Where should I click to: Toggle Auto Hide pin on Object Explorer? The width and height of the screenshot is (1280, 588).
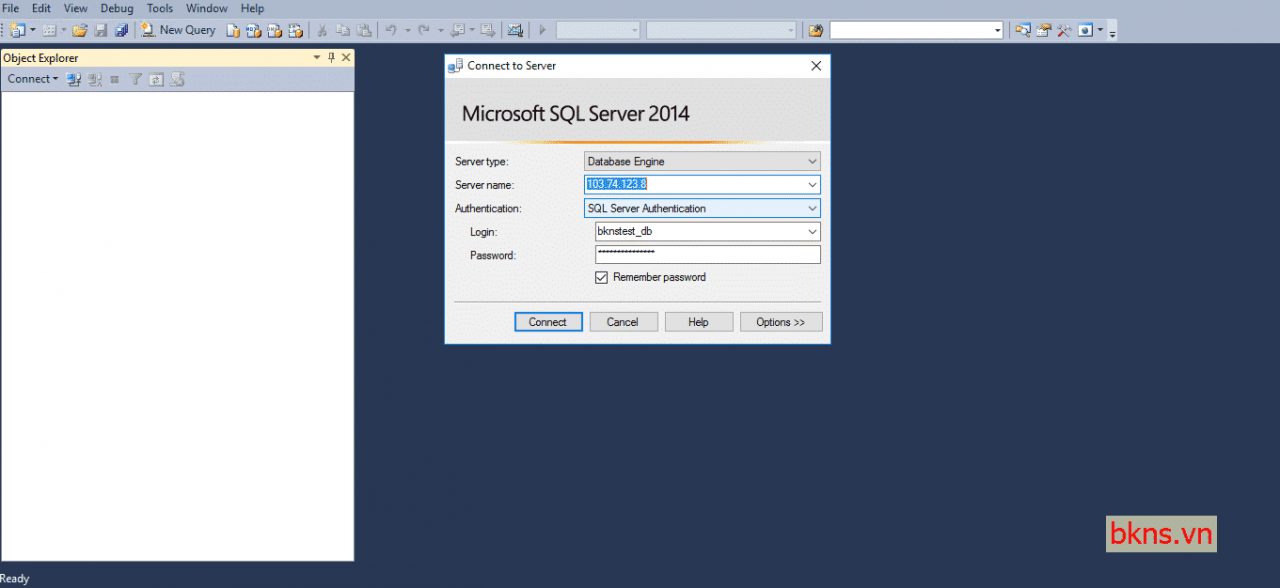[332, 58]
